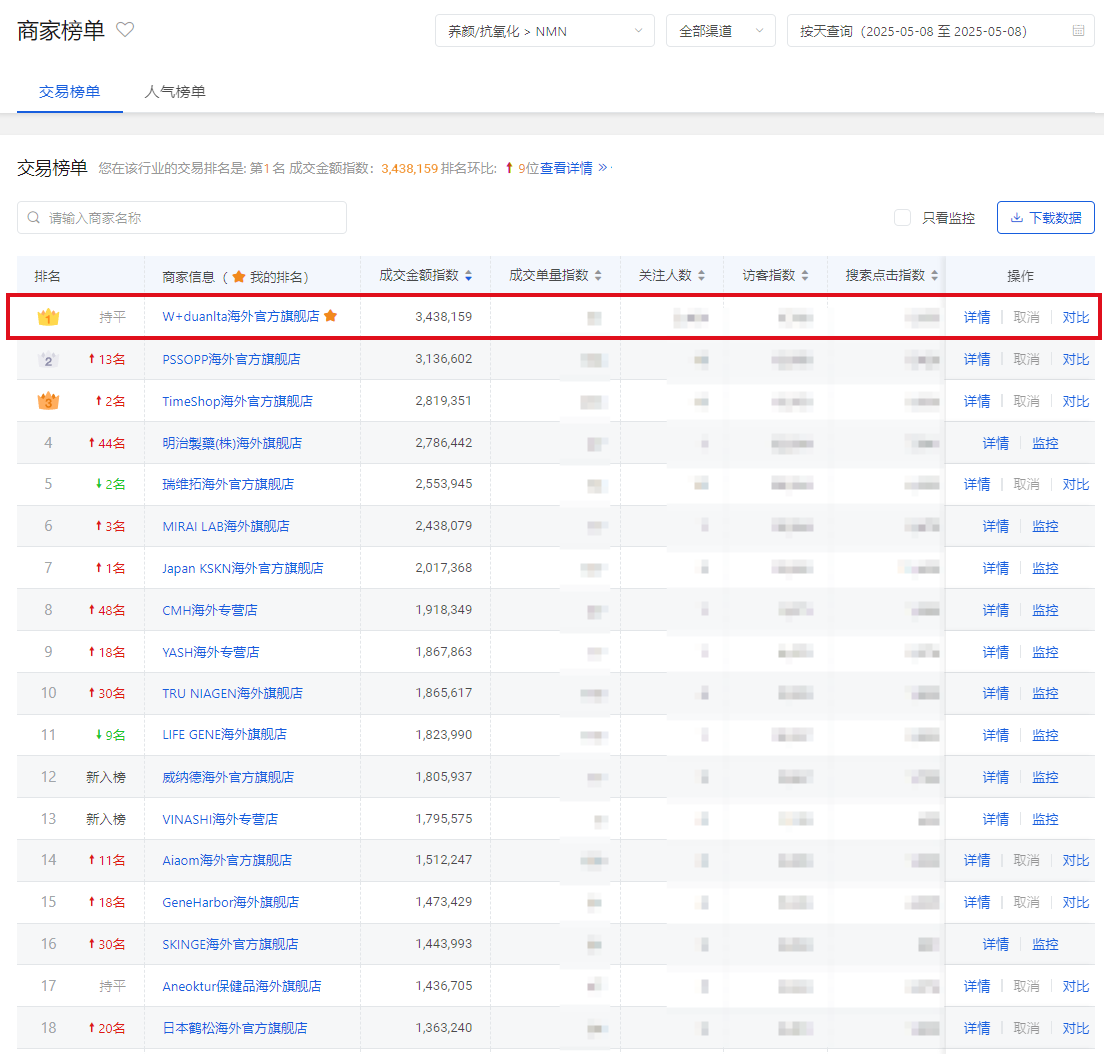Open the 查看详情 ranking link
Image resolution: width=1104 pixels, height=1054 pixels.
(x=566, y=168)
